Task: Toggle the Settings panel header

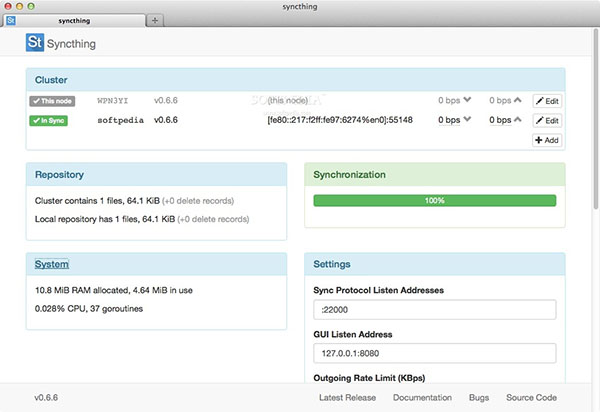Action: pos(331,264)
